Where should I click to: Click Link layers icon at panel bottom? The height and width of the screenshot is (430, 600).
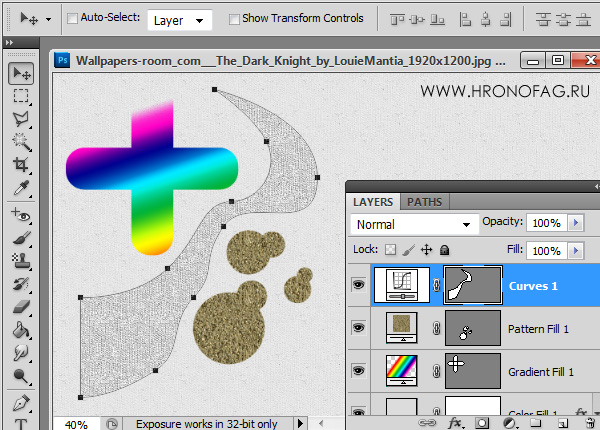click(x=427, y=423)
